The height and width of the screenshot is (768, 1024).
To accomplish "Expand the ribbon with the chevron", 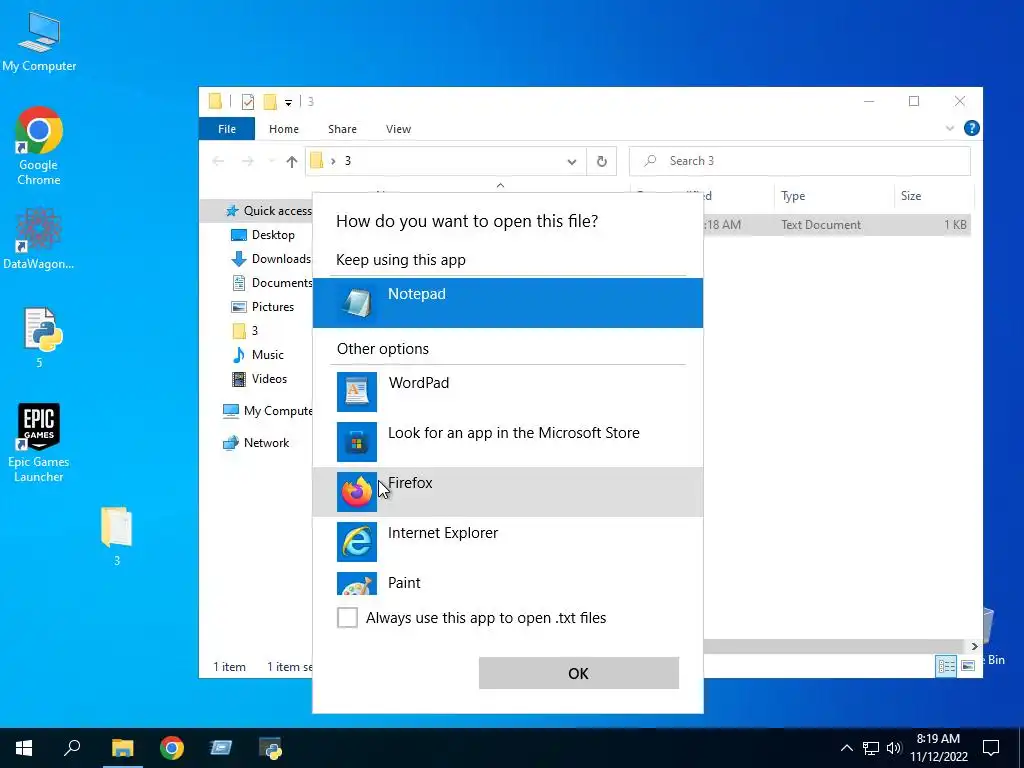I will pyautogui.click(x=950, y=129).
